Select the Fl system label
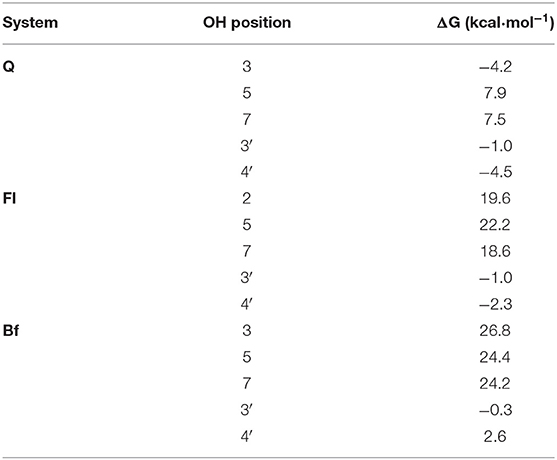 point(9,199)
